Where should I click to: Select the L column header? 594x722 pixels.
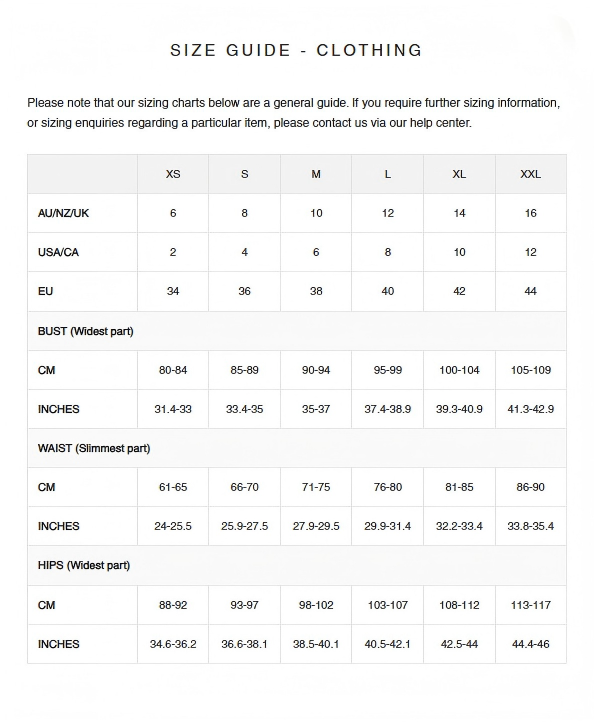click(388, 174)
